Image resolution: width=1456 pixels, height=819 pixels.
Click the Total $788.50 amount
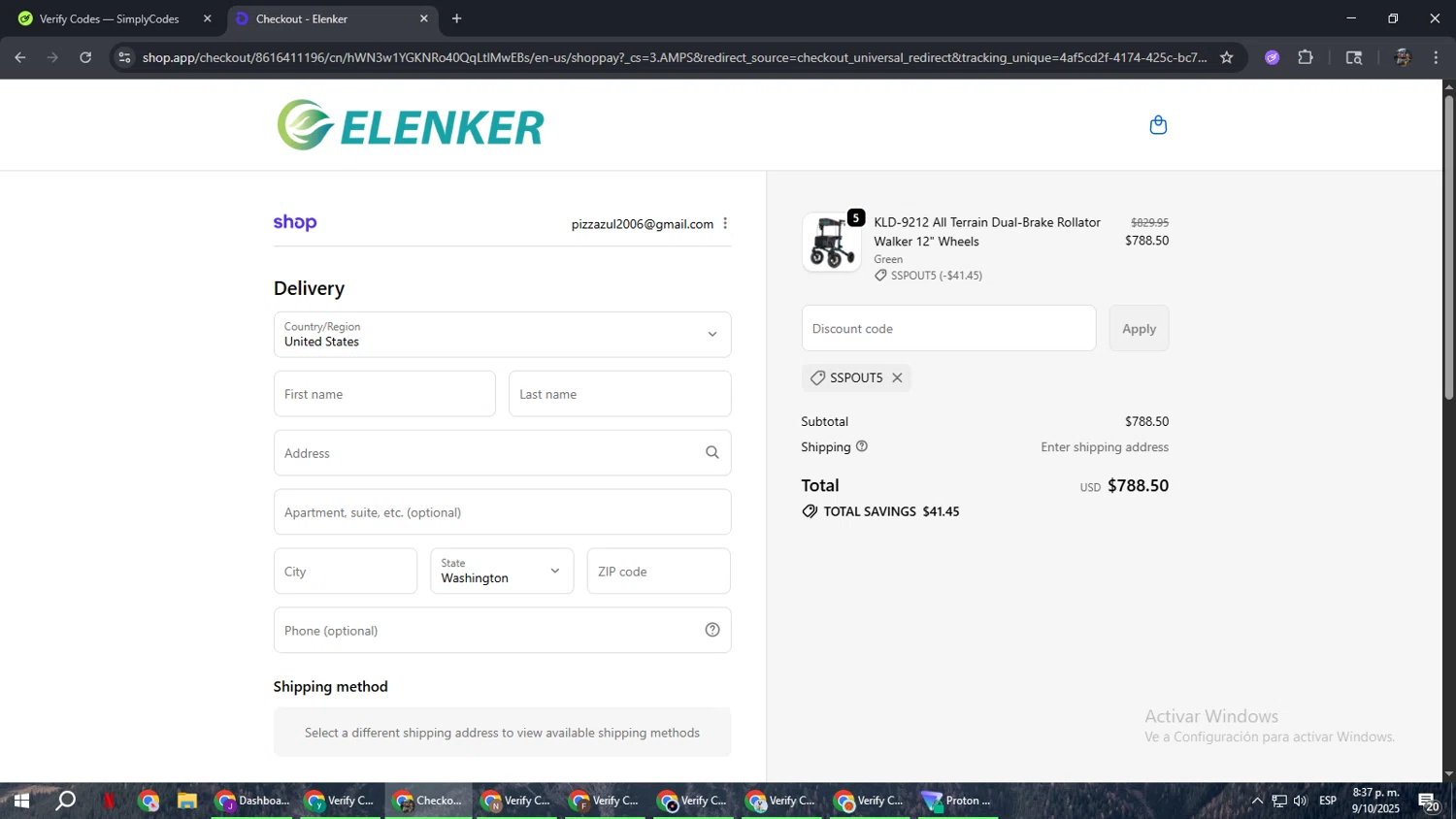click(x=1138, y=485)
